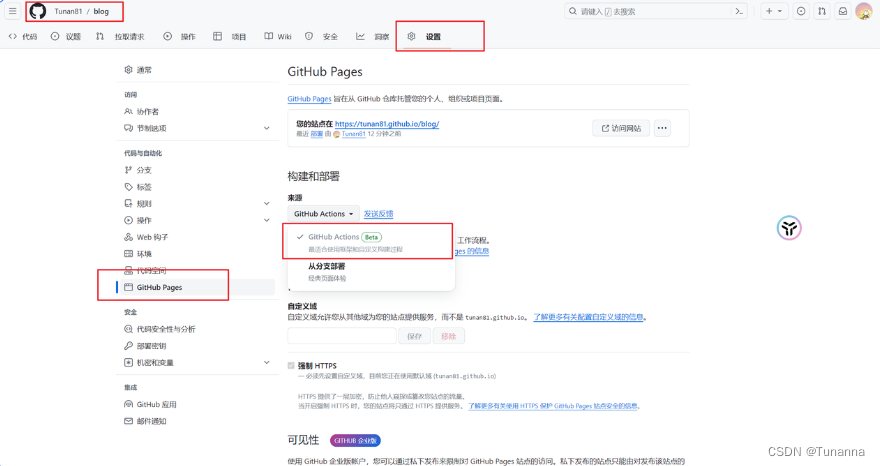Open the 议题 tab
880x466 pixels.
(x=66, y=36)
